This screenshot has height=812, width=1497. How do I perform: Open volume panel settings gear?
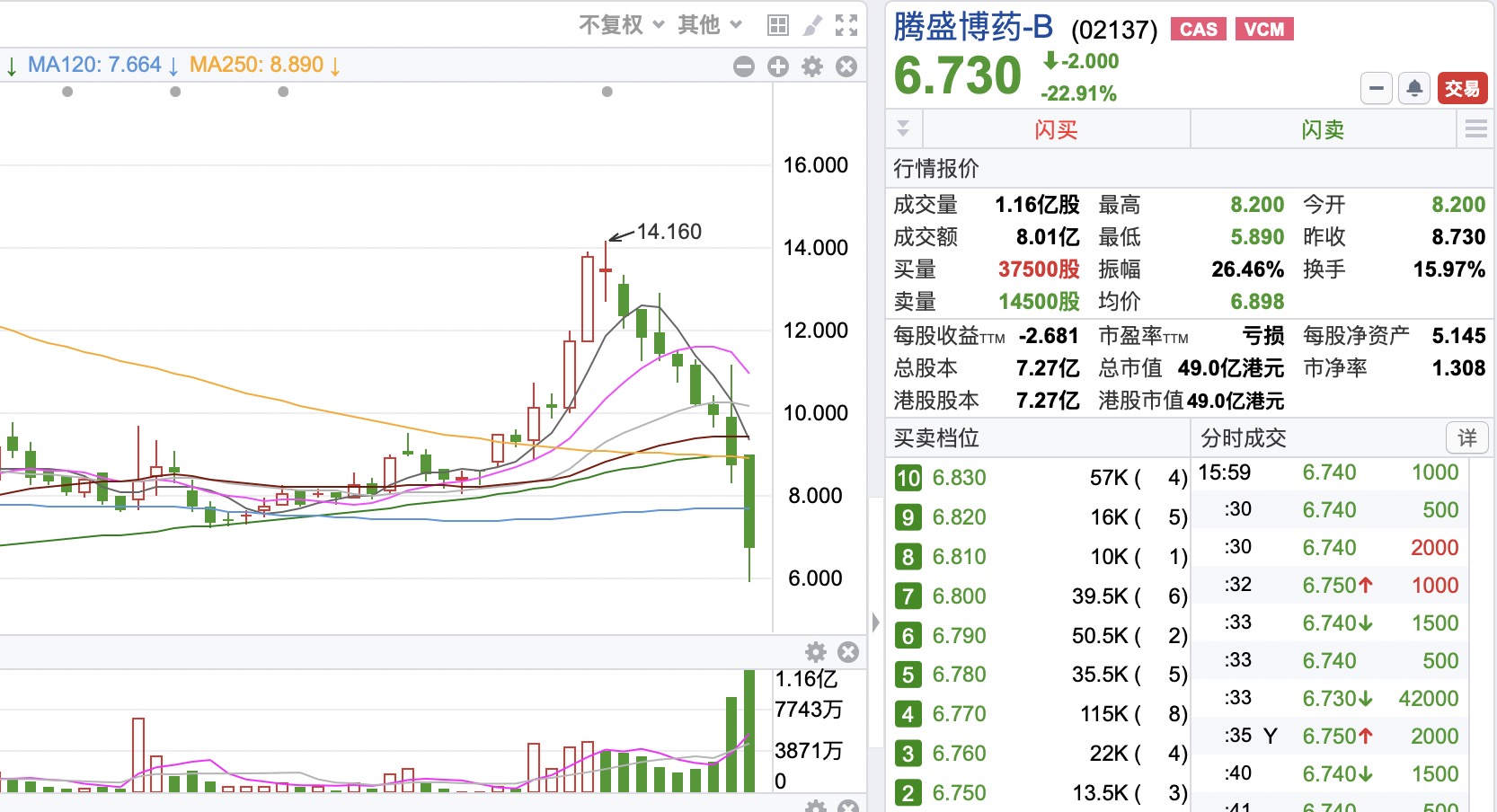click(816, 652)
